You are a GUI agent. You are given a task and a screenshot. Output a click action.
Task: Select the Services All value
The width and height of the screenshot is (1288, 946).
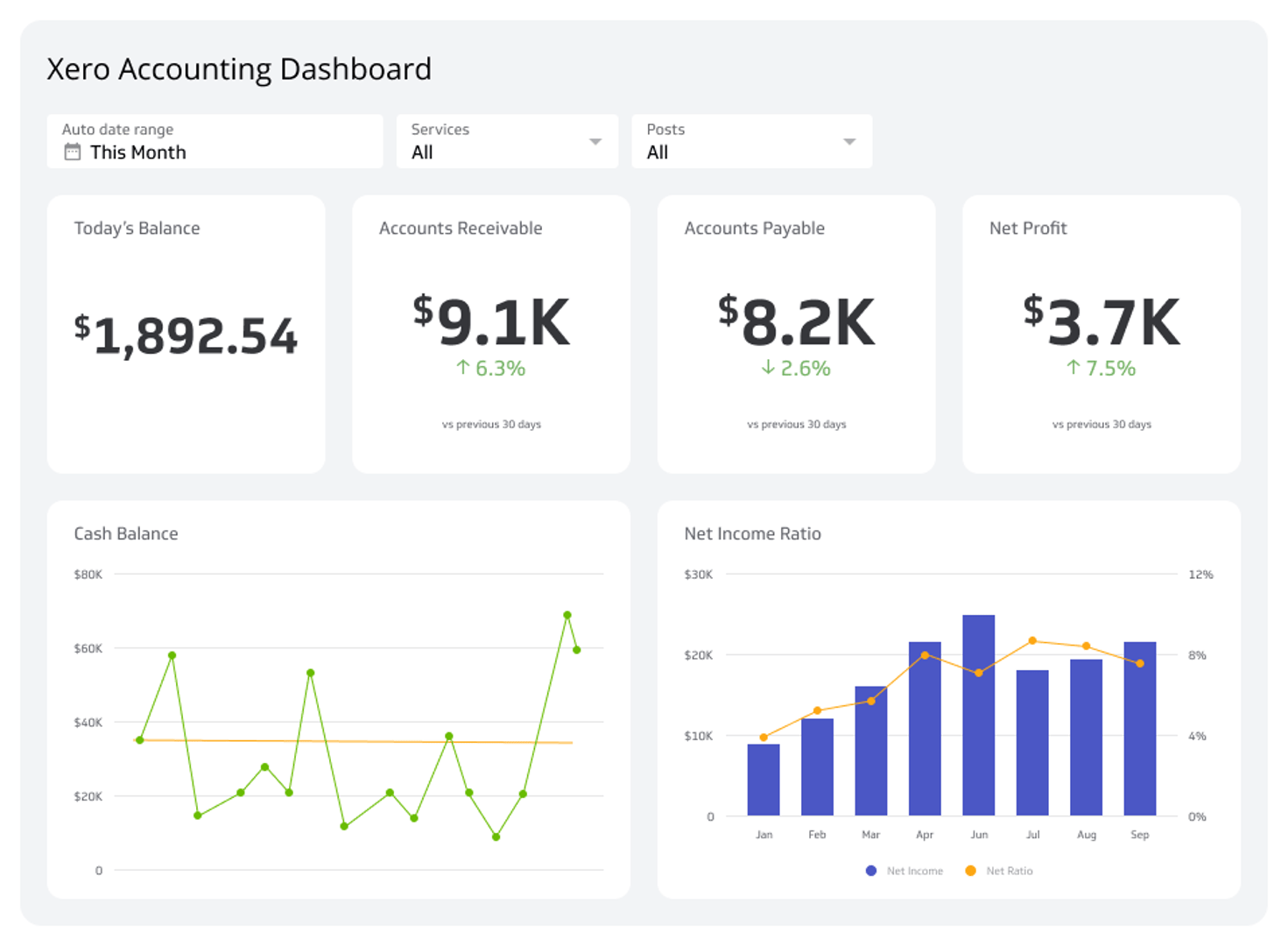[x=422, y=152]
